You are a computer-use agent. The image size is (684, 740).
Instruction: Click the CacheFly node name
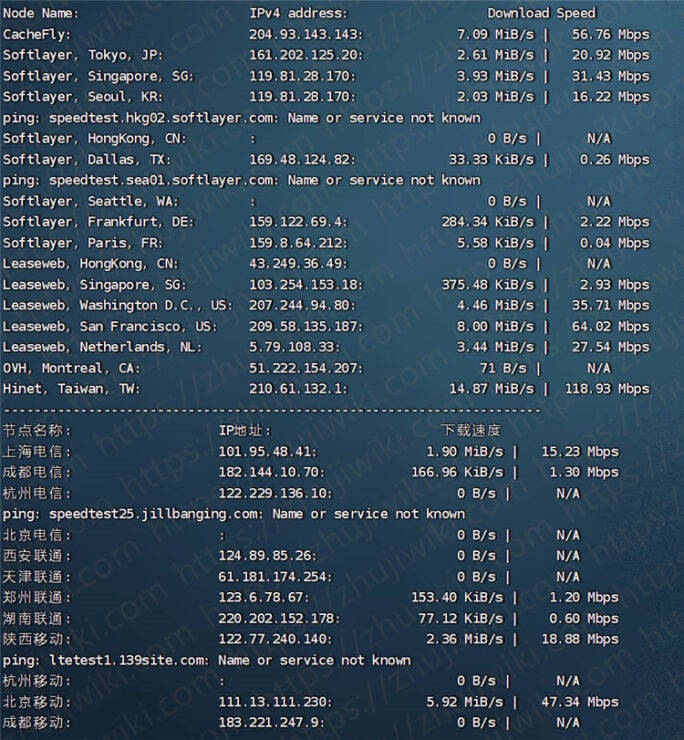(x=37, y=34)
